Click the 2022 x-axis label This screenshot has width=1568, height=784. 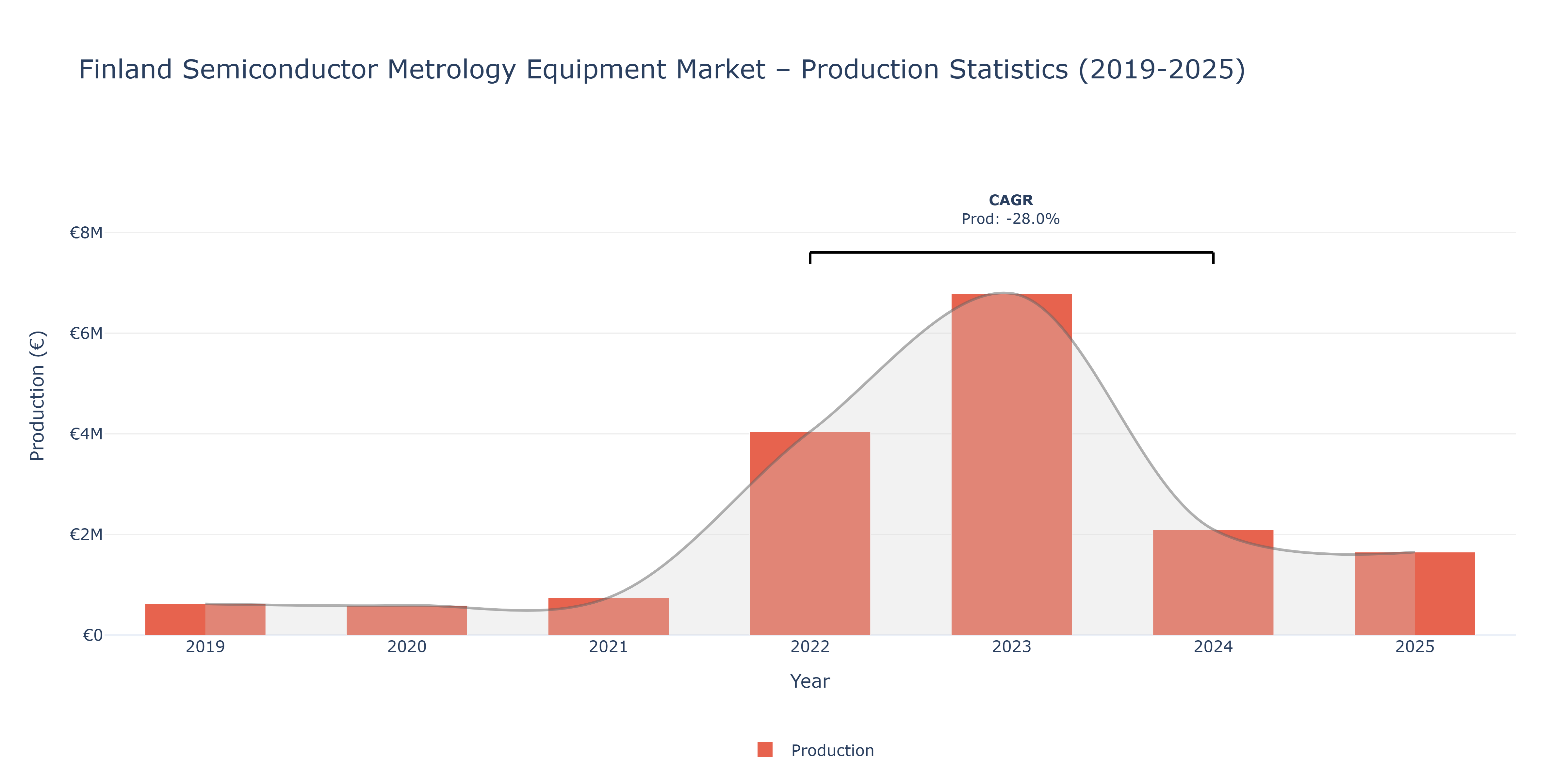(x=809, y=646)
